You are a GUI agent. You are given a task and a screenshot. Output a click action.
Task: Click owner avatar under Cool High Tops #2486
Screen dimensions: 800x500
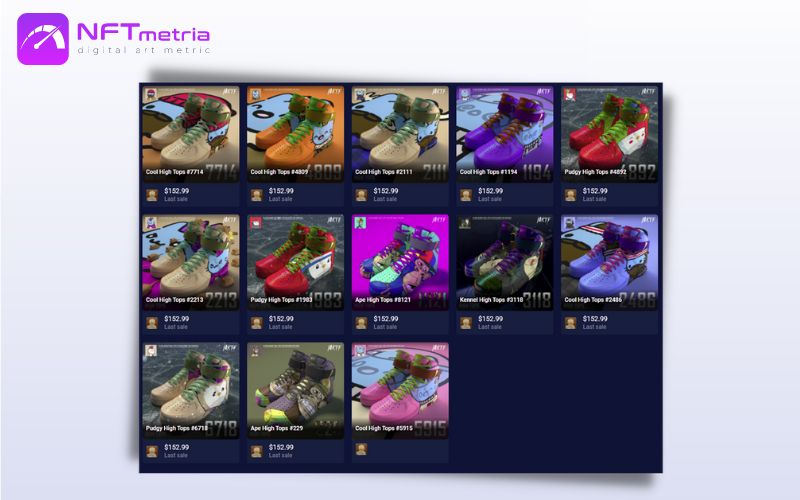click(x=570, y=323)
